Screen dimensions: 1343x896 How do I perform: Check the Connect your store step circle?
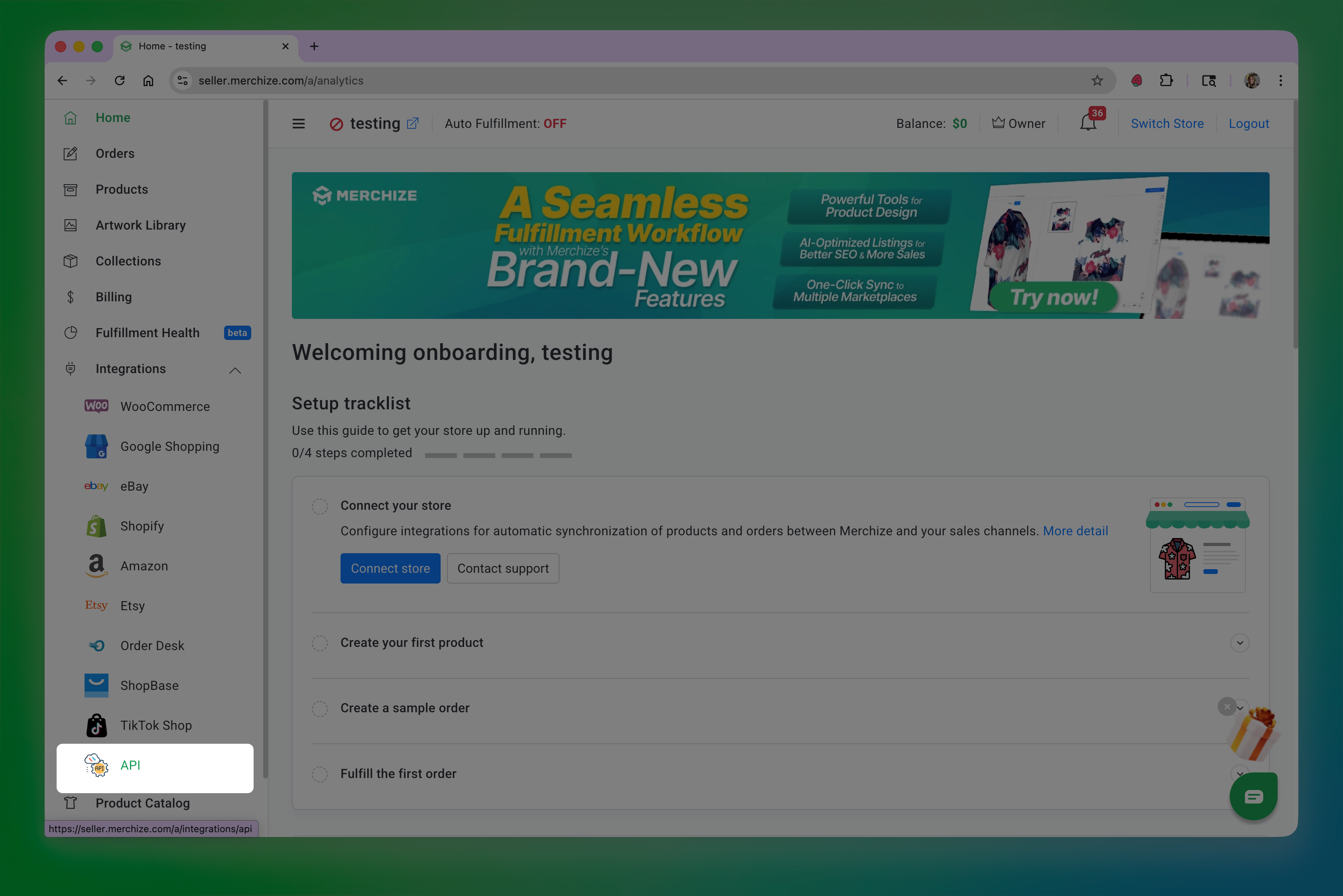[319, 506]
